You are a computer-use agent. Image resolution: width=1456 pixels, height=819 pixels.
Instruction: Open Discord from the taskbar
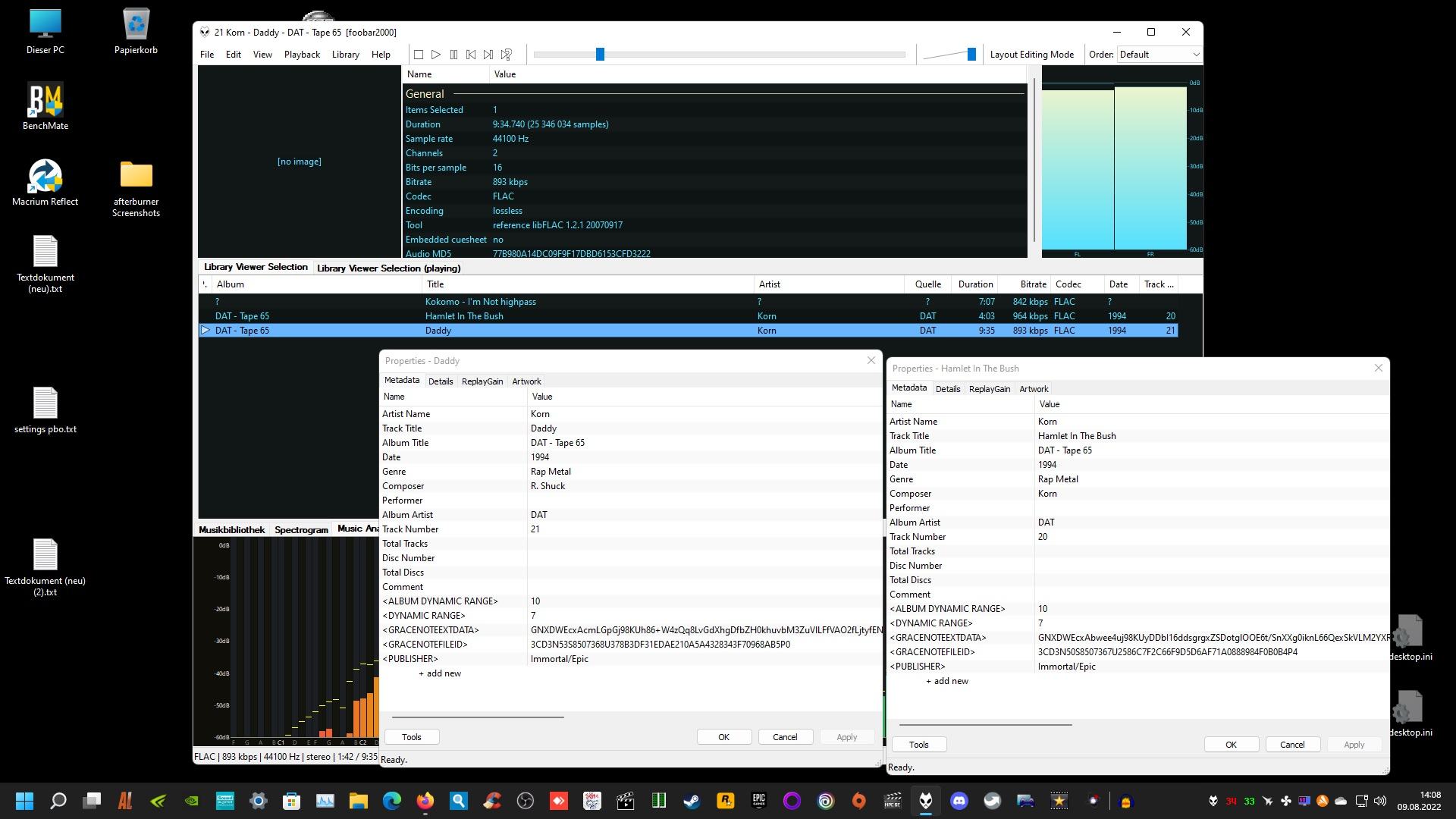[x=959, y=801]
